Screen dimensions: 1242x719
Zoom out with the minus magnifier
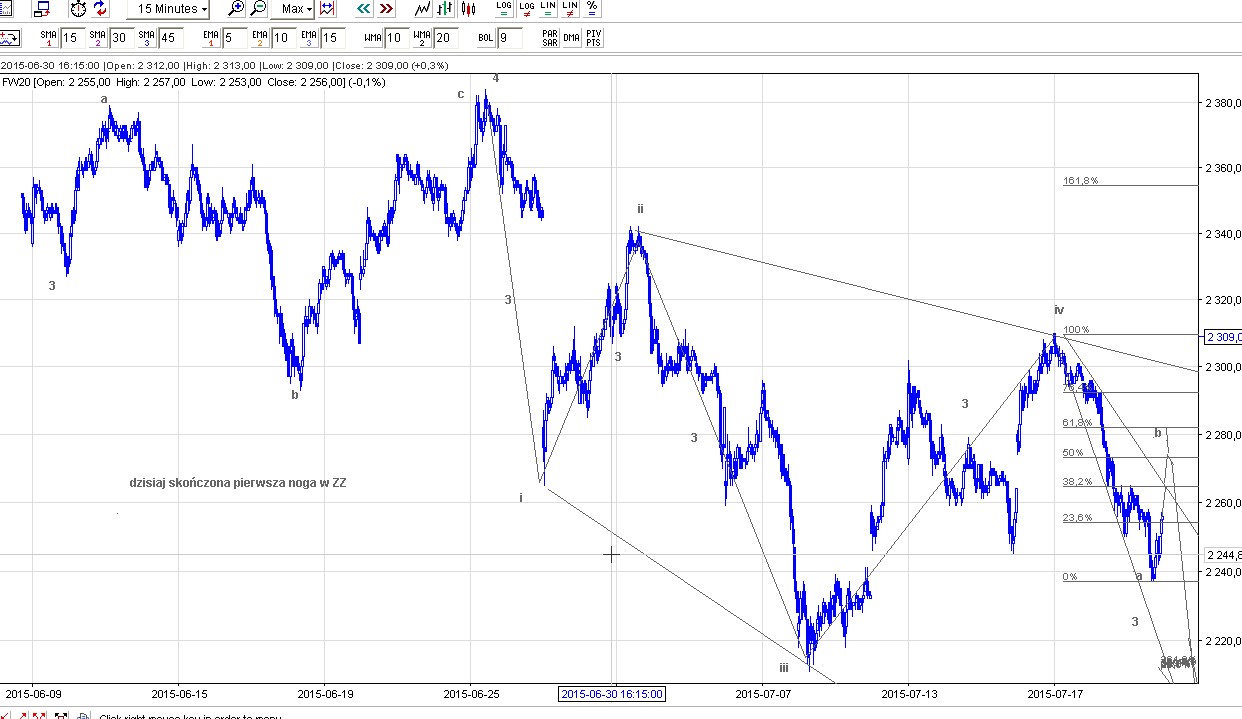click(x=258, y=9)
